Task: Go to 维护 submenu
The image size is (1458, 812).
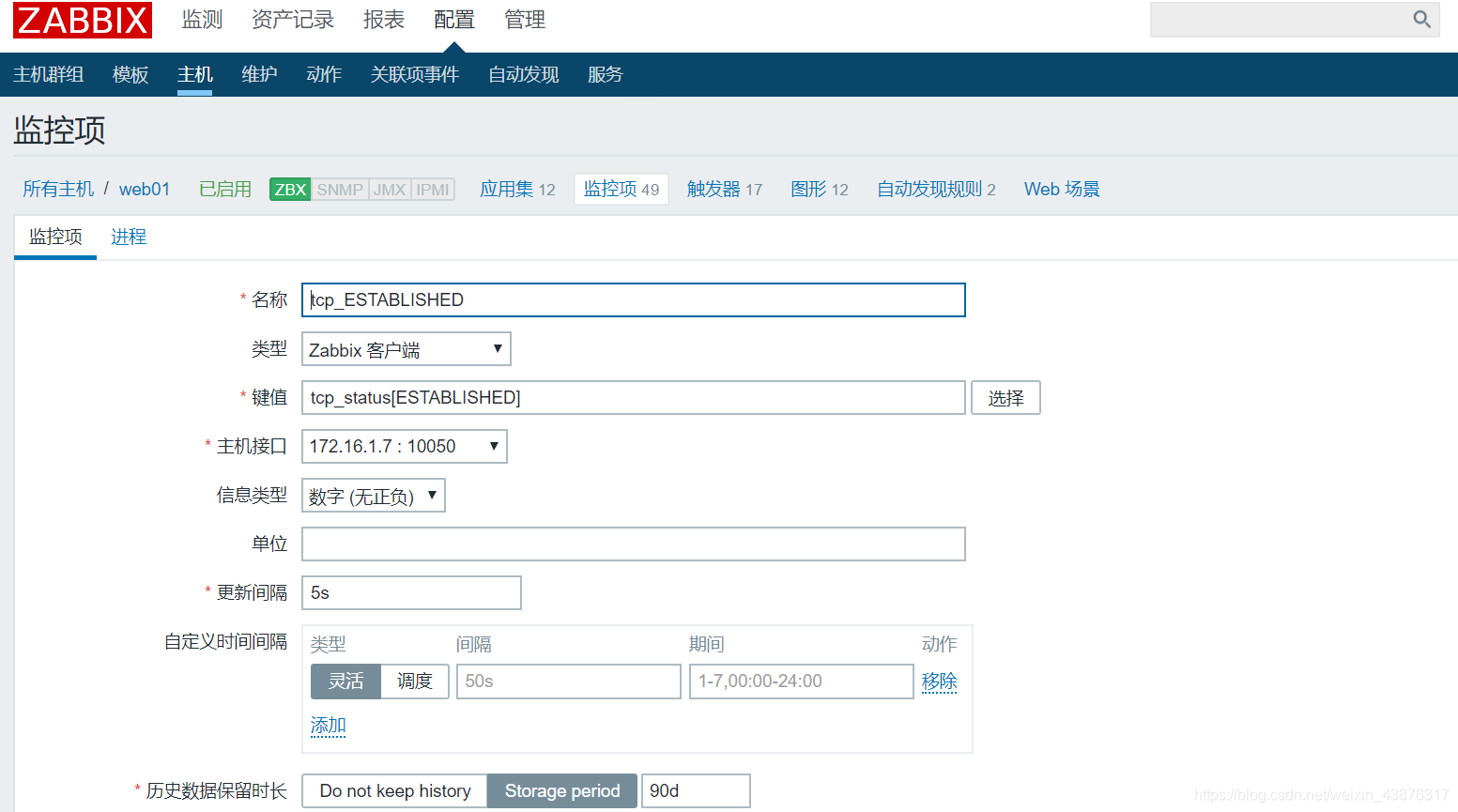Action: 259,74
